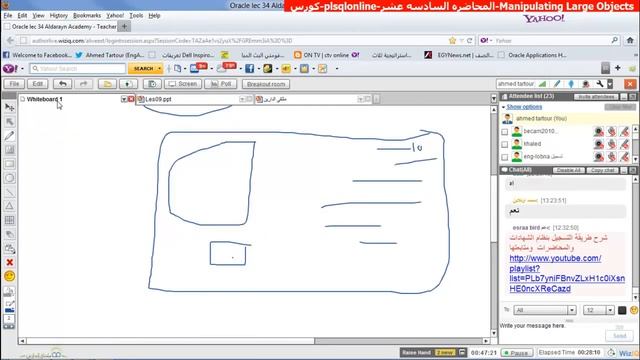Toggle the webcam for khaled
The image size is (640, 360).
(598, 144)
